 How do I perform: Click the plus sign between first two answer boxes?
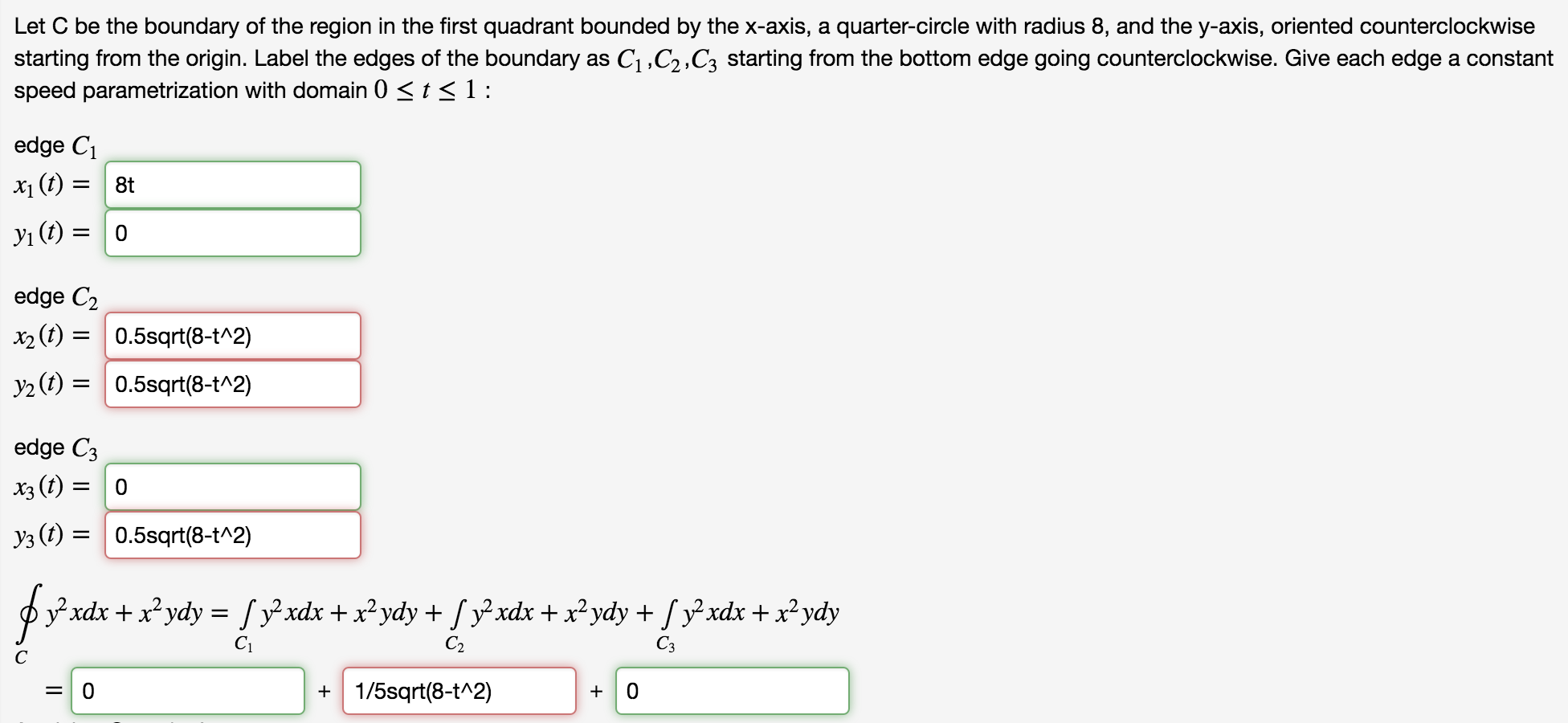[323, 690]
